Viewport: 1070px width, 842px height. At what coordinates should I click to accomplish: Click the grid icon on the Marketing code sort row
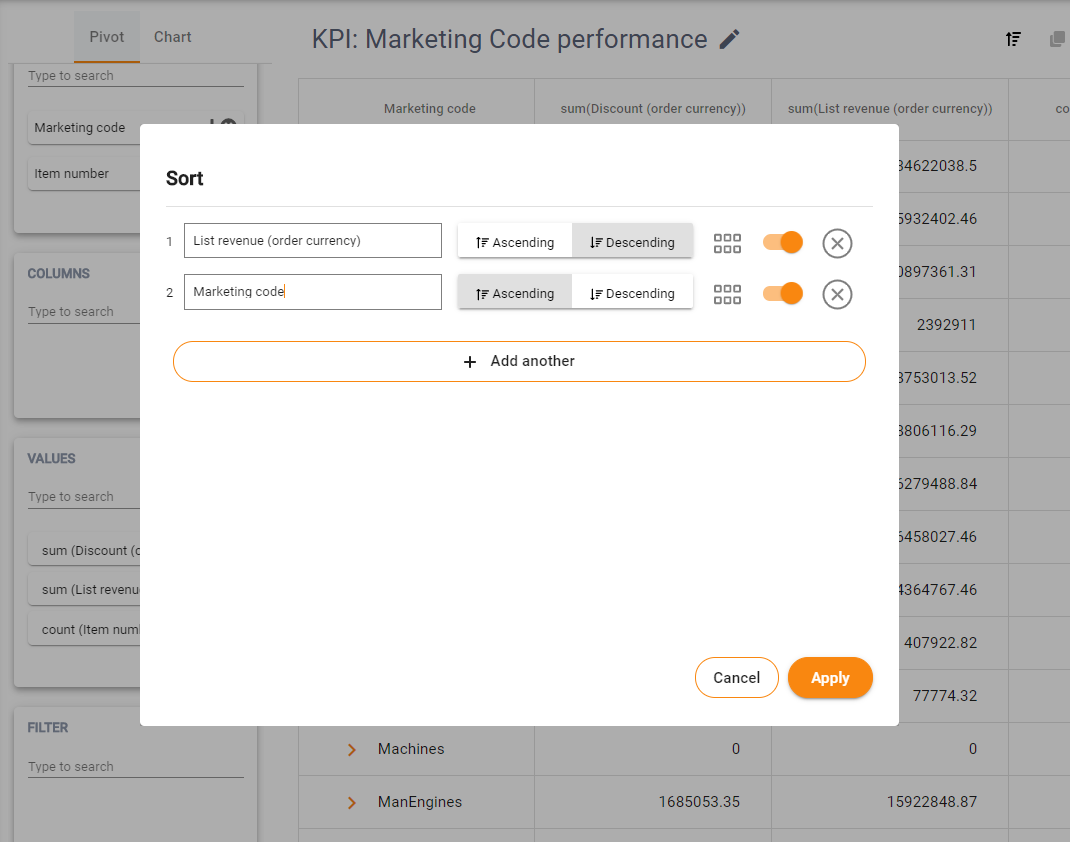tap(727, 293)
